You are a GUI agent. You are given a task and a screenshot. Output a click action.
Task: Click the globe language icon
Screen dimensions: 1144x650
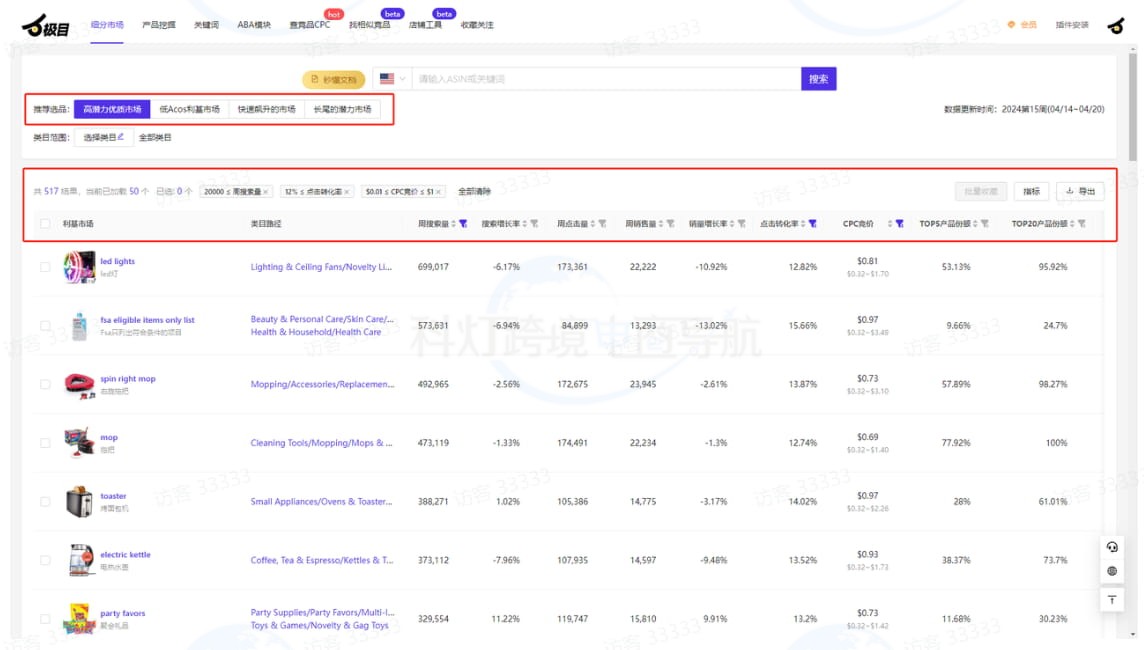click(x=1112, y=572)
